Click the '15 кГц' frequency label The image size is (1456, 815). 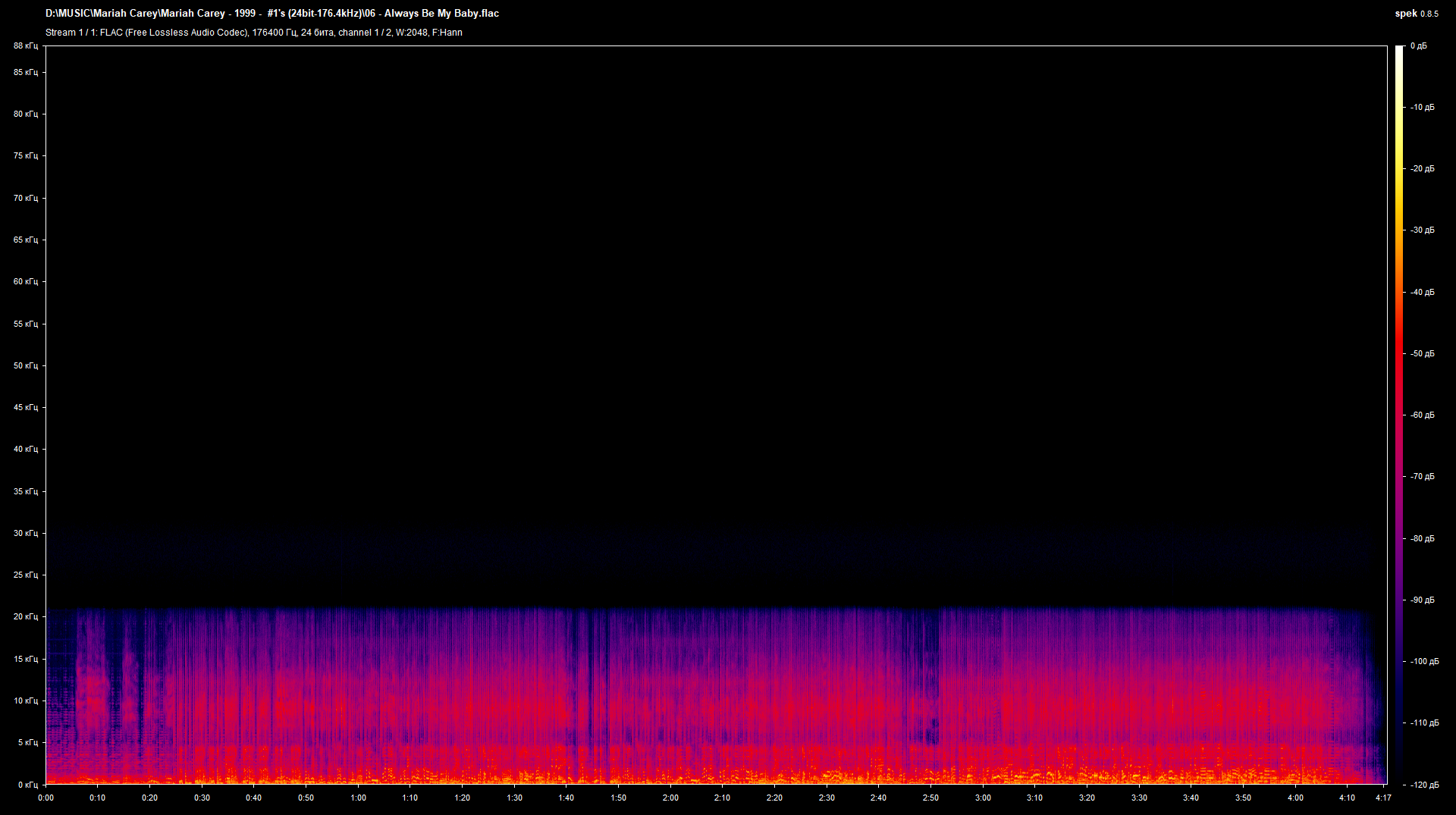coord(25,660)
